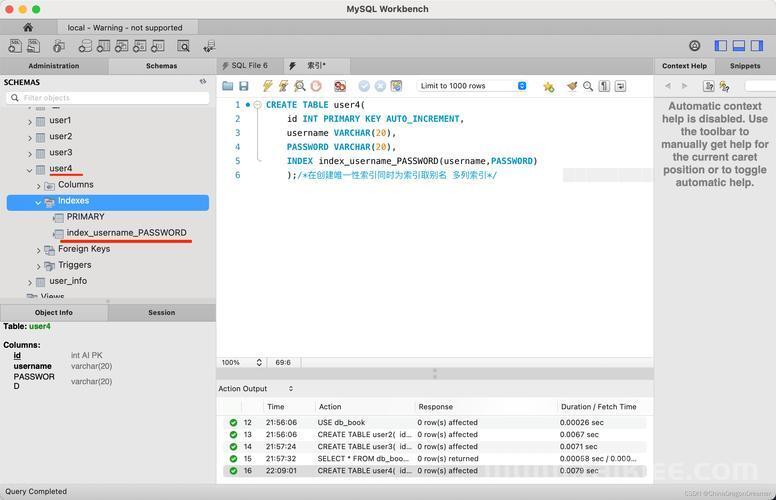
Task: Go back in context help
Action: click(x=668, y=86)
